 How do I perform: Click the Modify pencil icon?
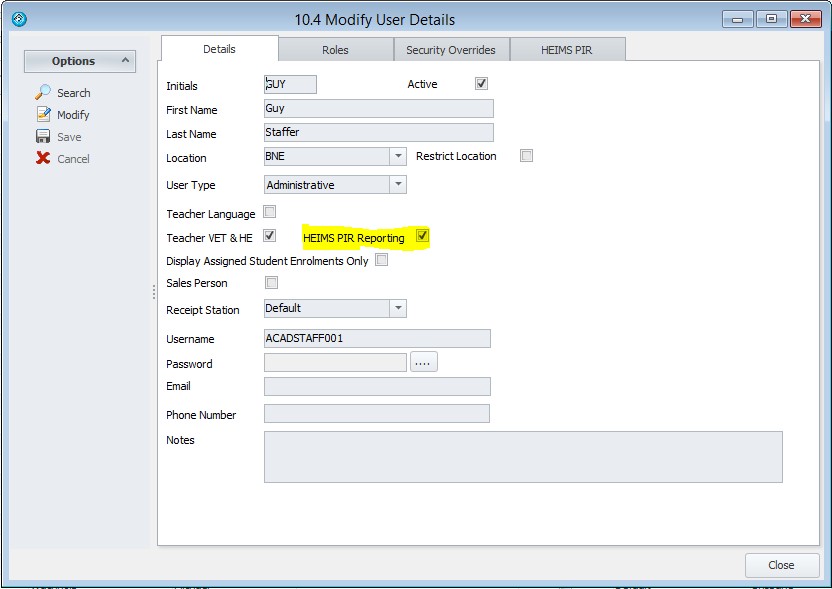pyautogui.click(x=43, y=114)
